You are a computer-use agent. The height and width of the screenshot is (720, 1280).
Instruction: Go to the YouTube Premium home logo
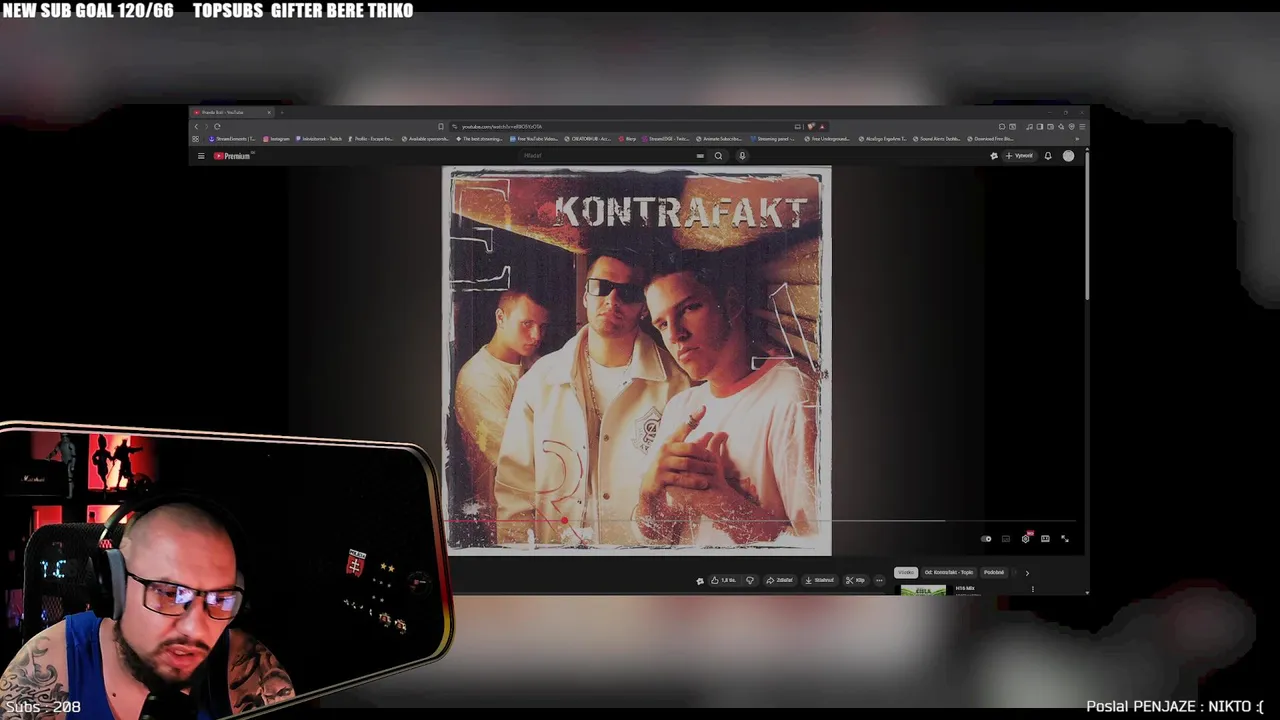[233, 156]
